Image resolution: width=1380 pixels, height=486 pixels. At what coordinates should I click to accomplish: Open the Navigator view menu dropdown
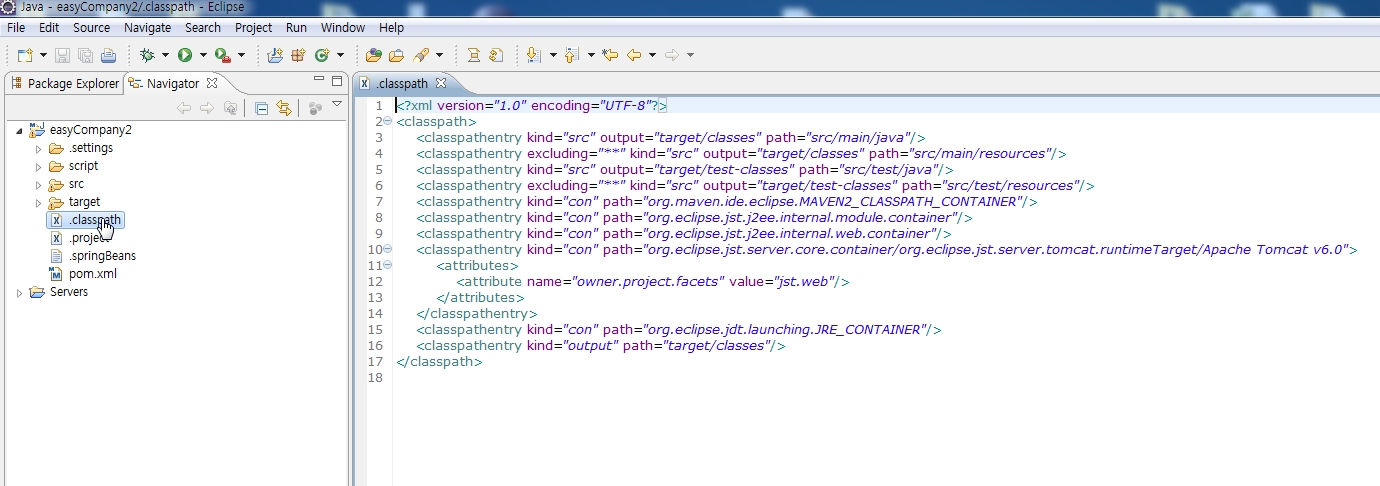coord(337,104)
